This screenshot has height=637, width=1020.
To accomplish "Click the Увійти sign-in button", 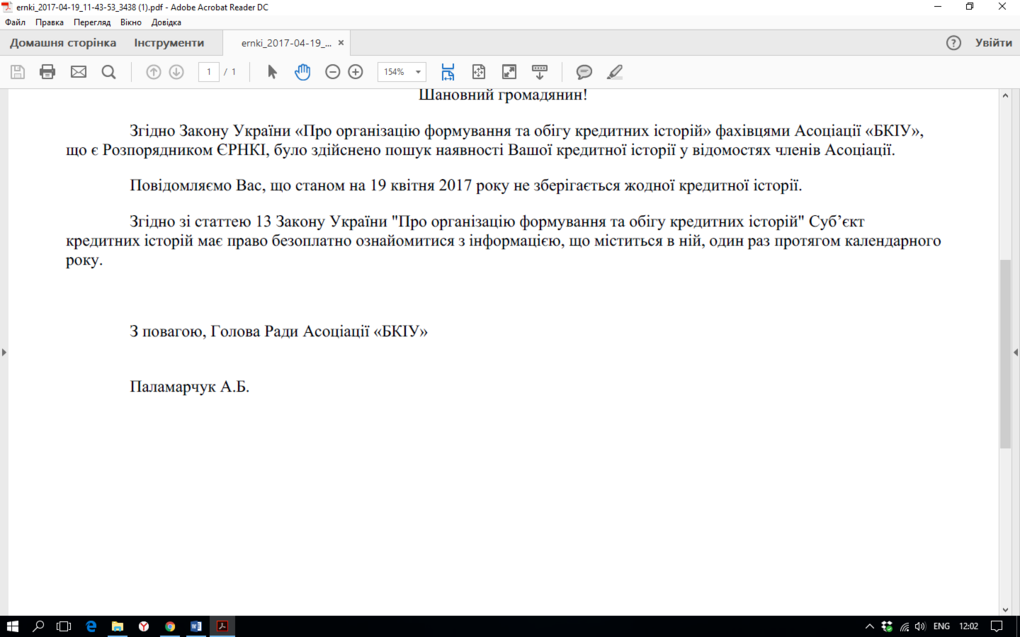I will tap(993, 43).
